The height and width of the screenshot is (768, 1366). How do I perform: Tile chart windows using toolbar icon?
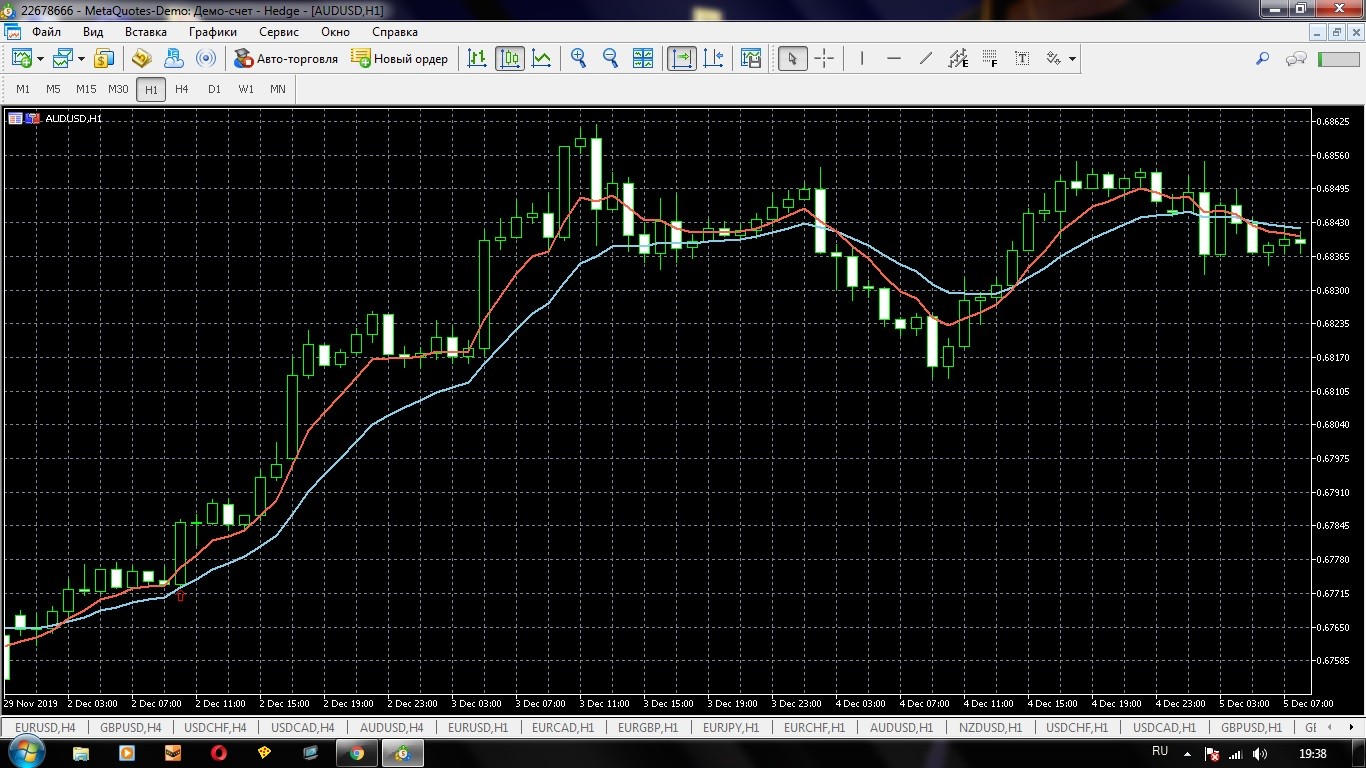click(x=643, y=59)
